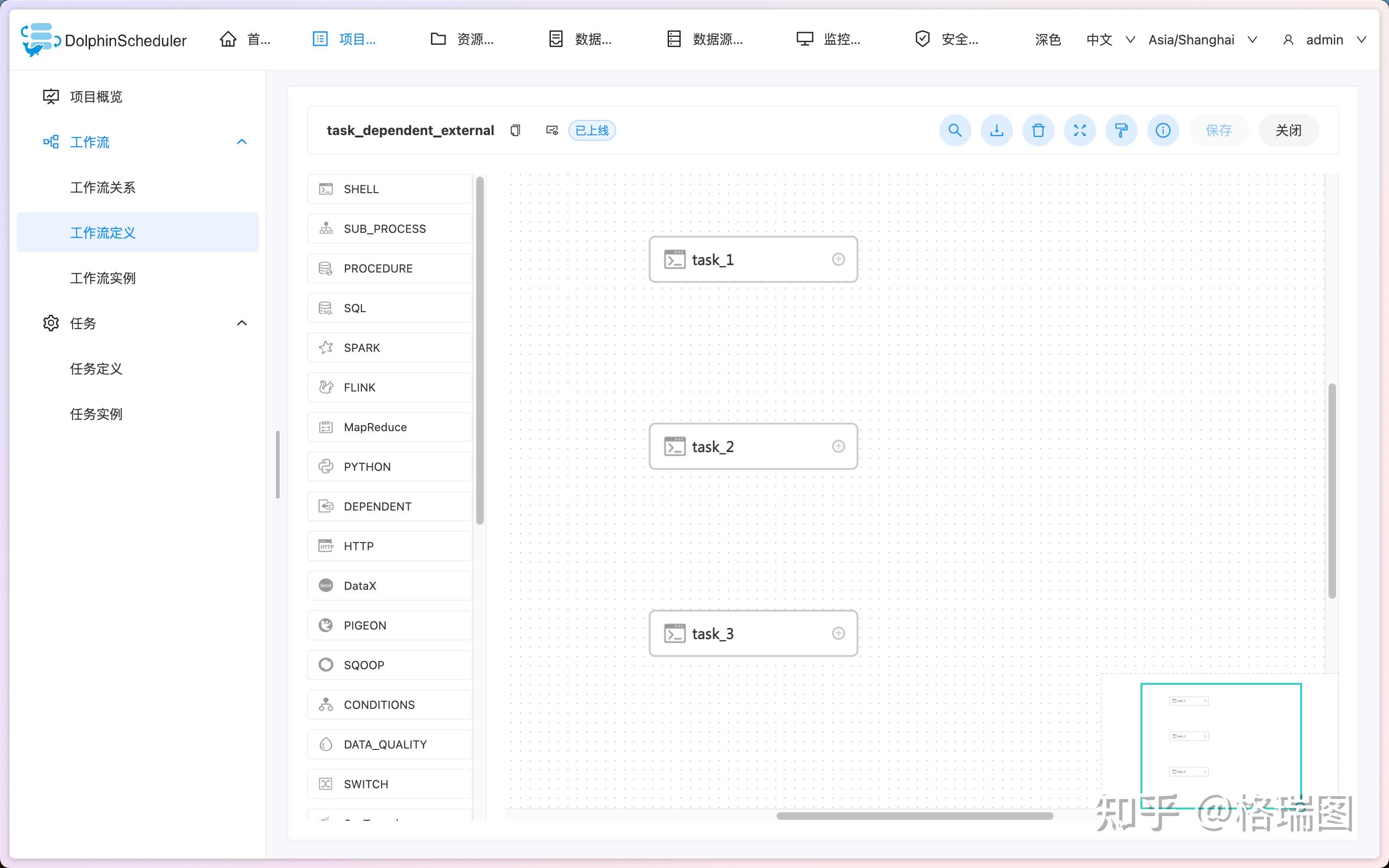Click the format layout brush icon
This screenshot has height=868, width=1389.
(1121, 130)
